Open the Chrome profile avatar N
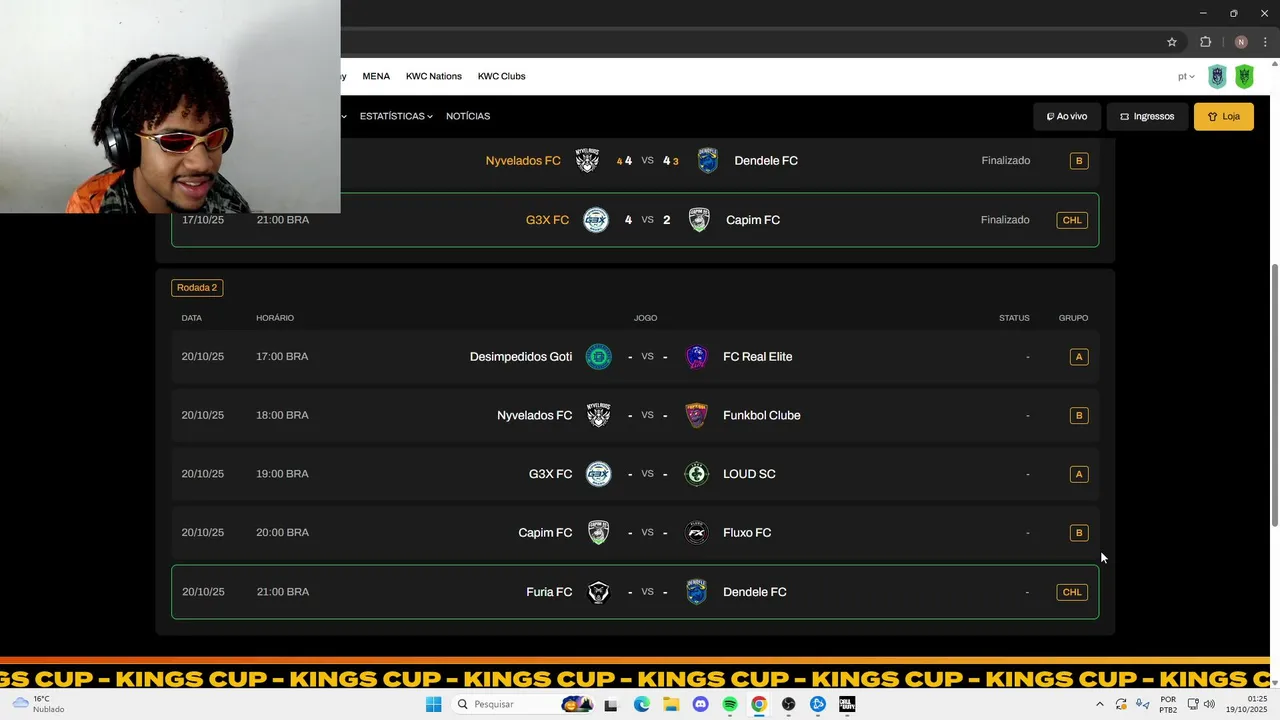 1241,42
